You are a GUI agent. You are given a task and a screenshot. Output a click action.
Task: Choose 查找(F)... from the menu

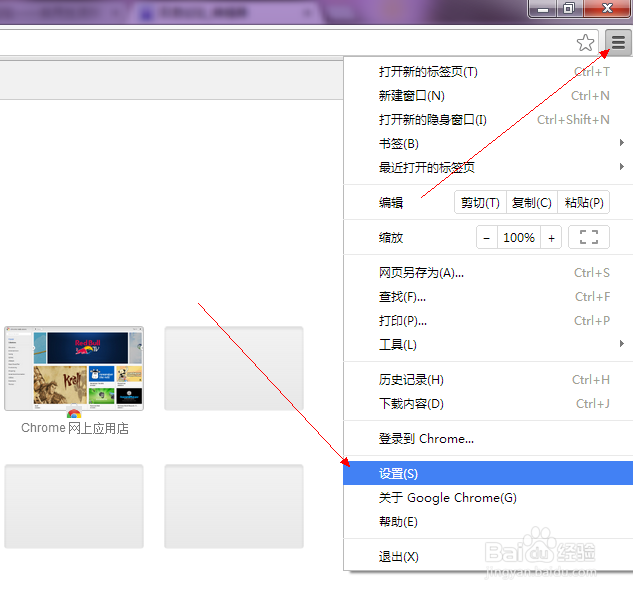coord(488,297)
